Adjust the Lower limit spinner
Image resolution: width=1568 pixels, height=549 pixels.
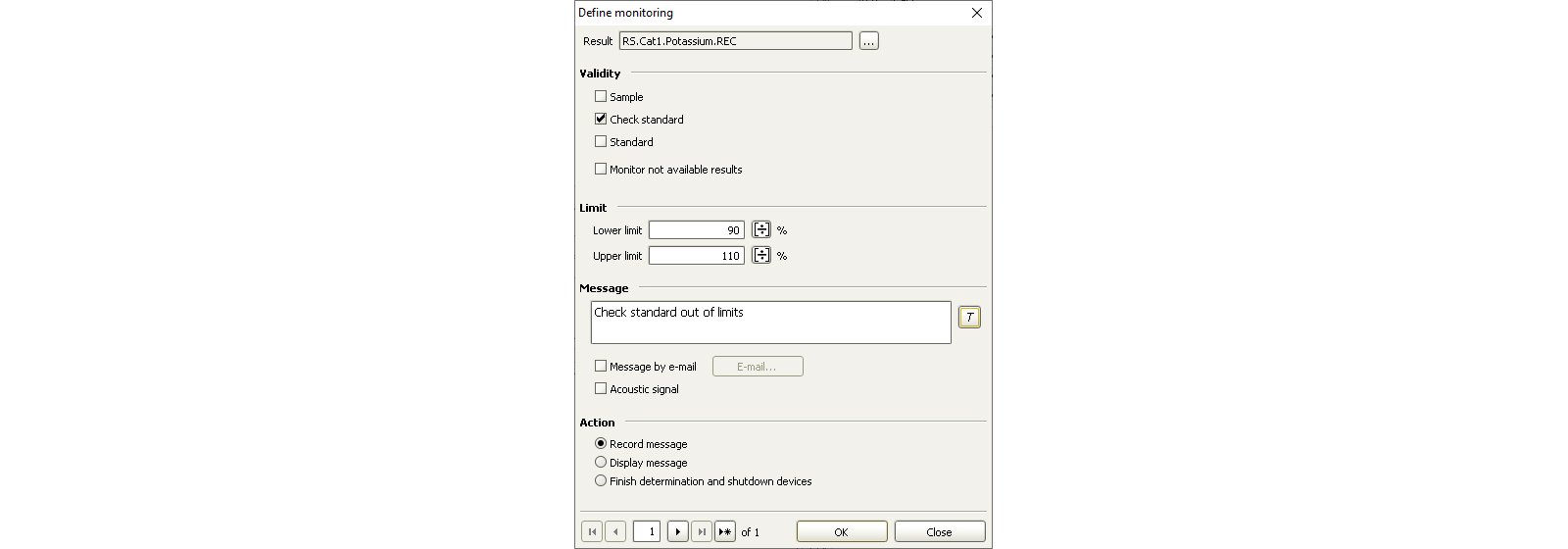point(761,230)
